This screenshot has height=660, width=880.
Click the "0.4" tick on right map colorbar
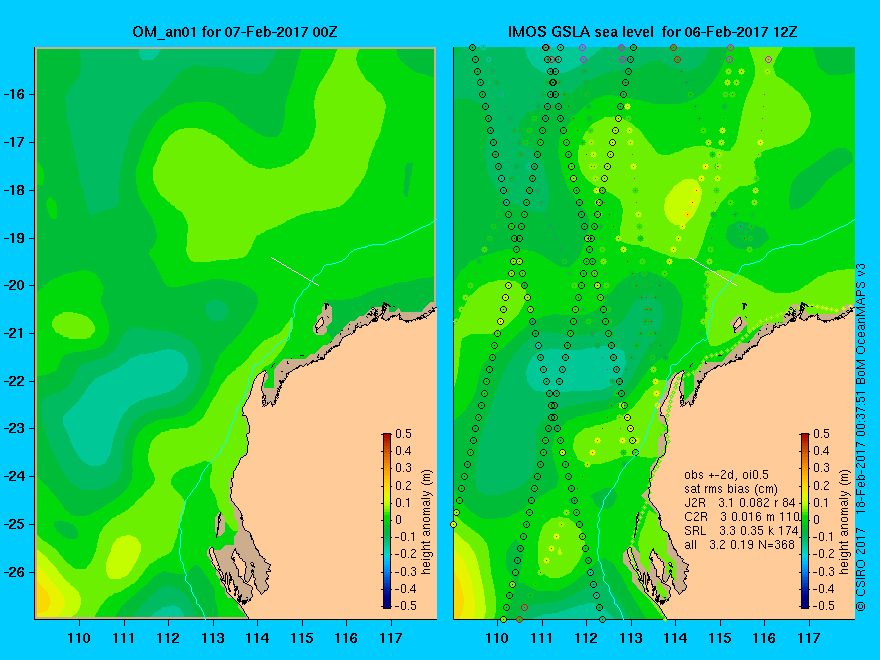821,451
